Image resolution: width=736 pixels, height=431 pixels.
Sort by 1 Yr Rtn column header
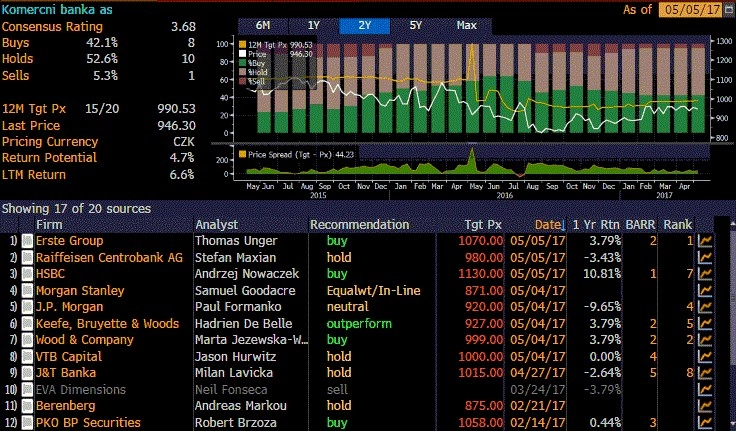click(596, 225)
